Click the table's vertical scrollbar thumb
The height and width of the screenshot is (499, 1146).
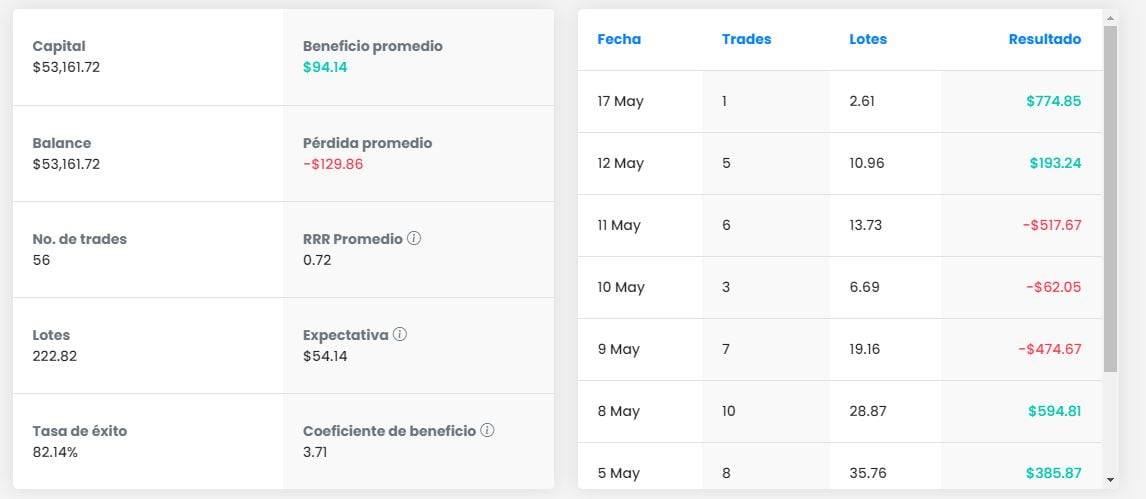[1110, 200]
